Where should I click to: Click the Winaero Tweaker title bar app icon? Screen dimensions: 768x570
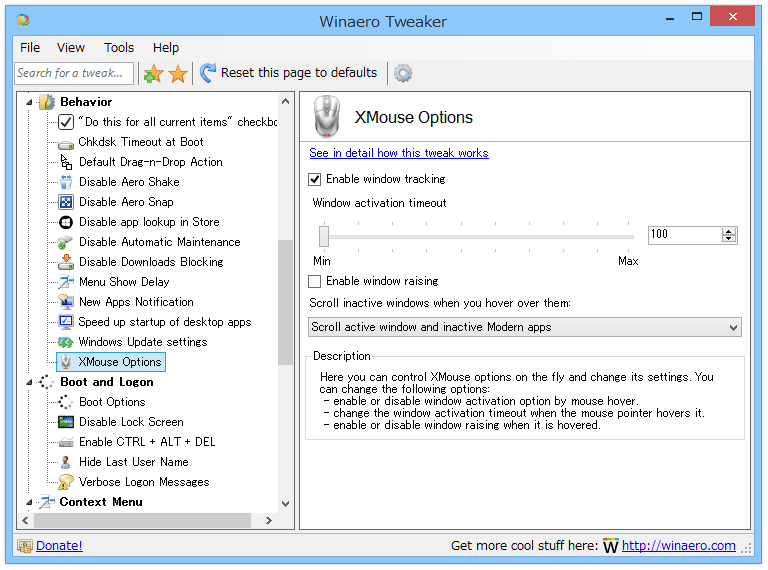(x=23, y=20)
